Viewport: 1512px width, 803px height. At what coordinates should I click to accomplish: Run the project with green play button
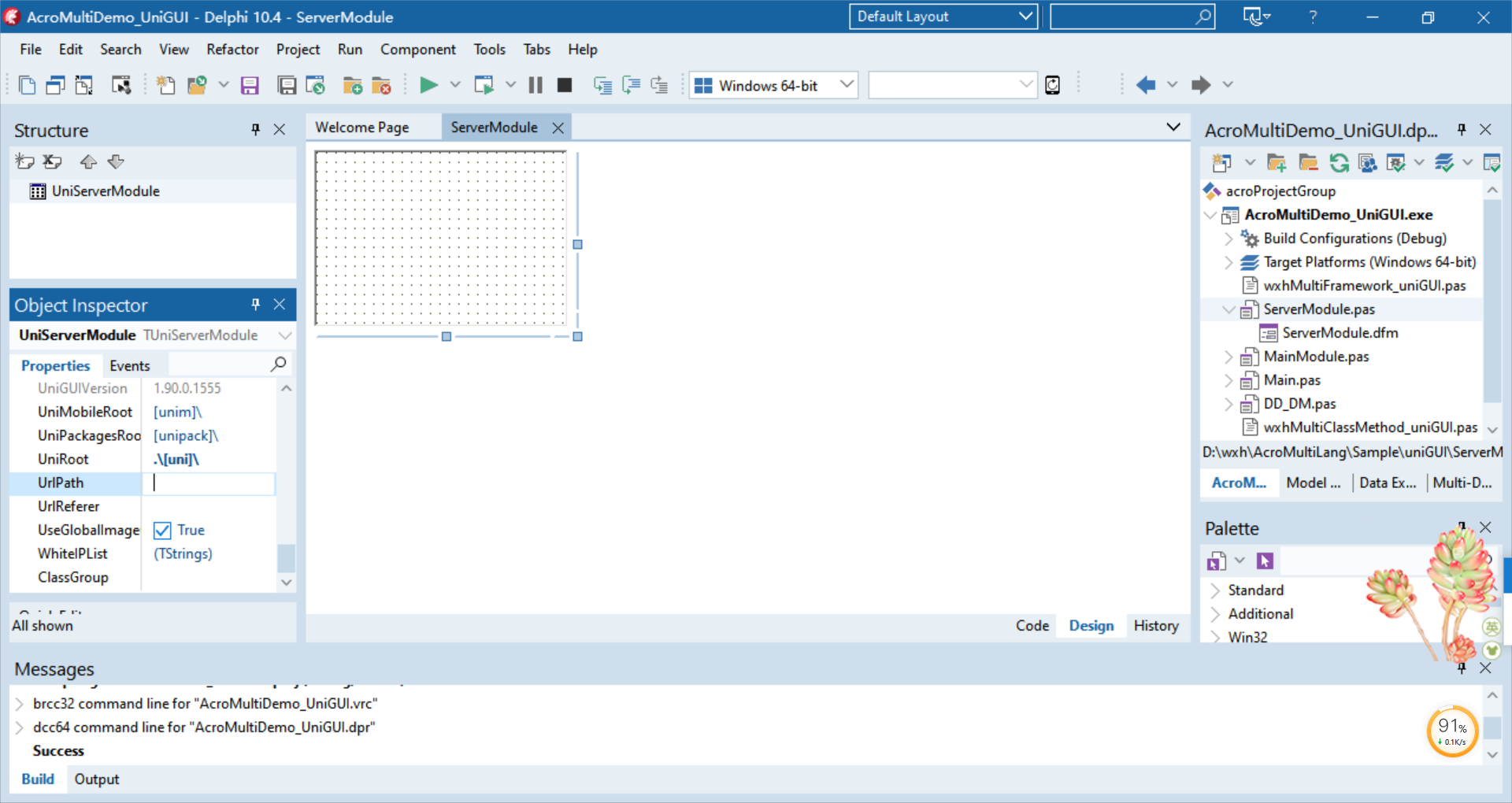428,85
